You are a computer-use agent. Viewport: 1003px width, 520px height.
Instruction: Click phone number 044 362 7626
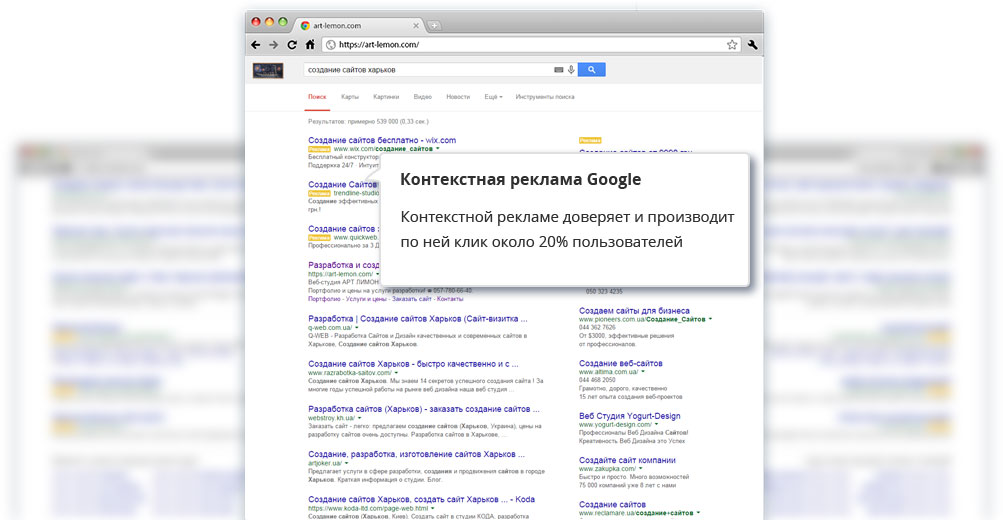597,327
